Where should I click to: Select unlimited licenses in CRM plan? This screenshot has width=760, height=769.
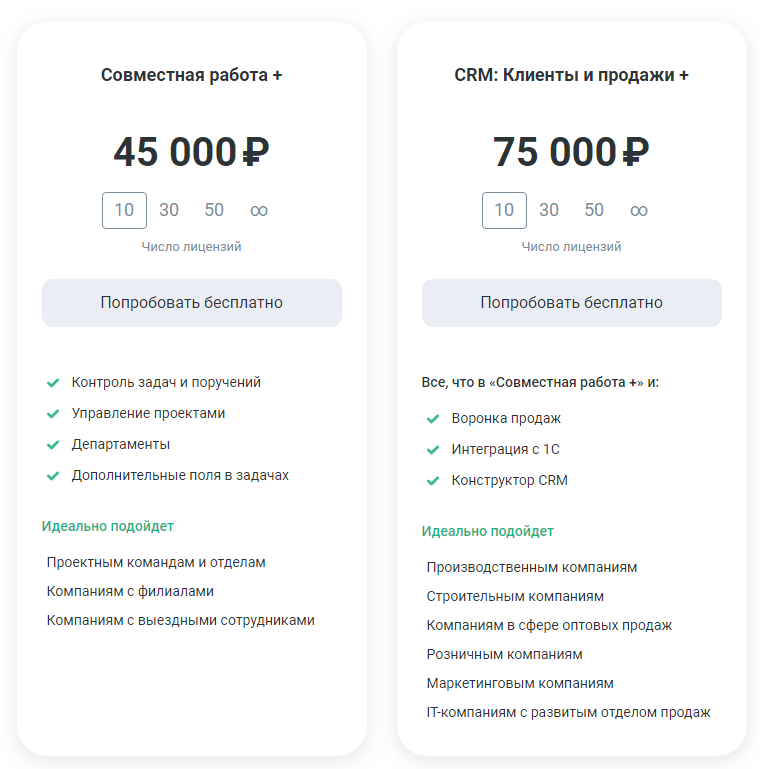[x=639, y=210]
